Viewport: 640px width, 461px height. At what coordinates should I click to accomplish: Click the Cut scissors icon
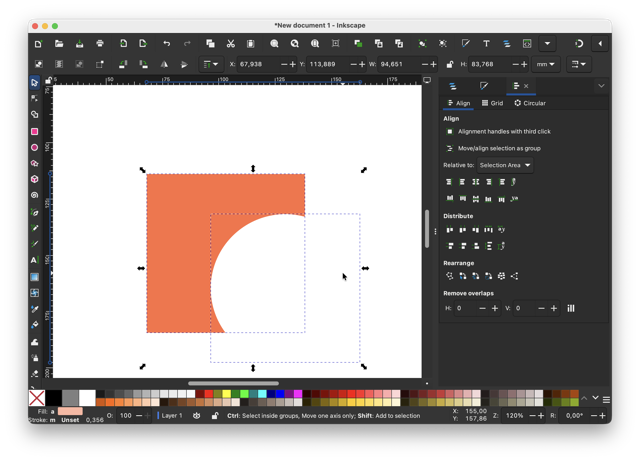pyautogui.click(x=231, y=44)
